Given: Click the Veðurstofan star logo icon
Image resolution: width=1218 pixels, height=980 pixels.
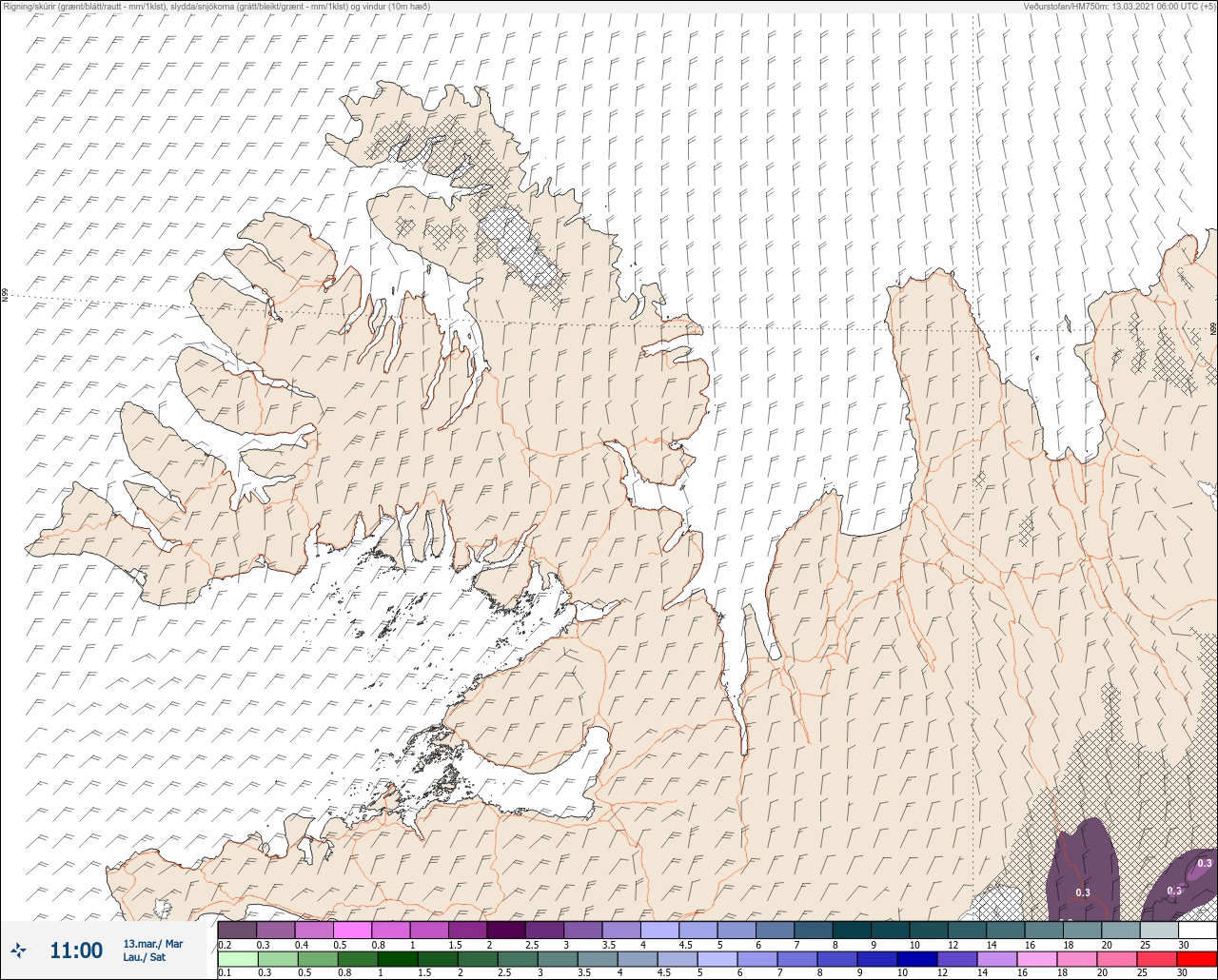Looking at the screenshot, I should 19,950.
